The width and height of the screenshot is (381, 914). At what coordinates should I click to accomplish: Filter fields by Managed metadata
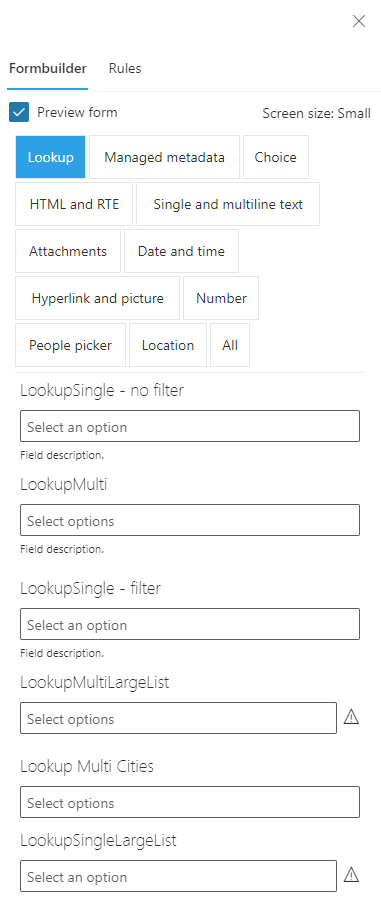(164, 157)
